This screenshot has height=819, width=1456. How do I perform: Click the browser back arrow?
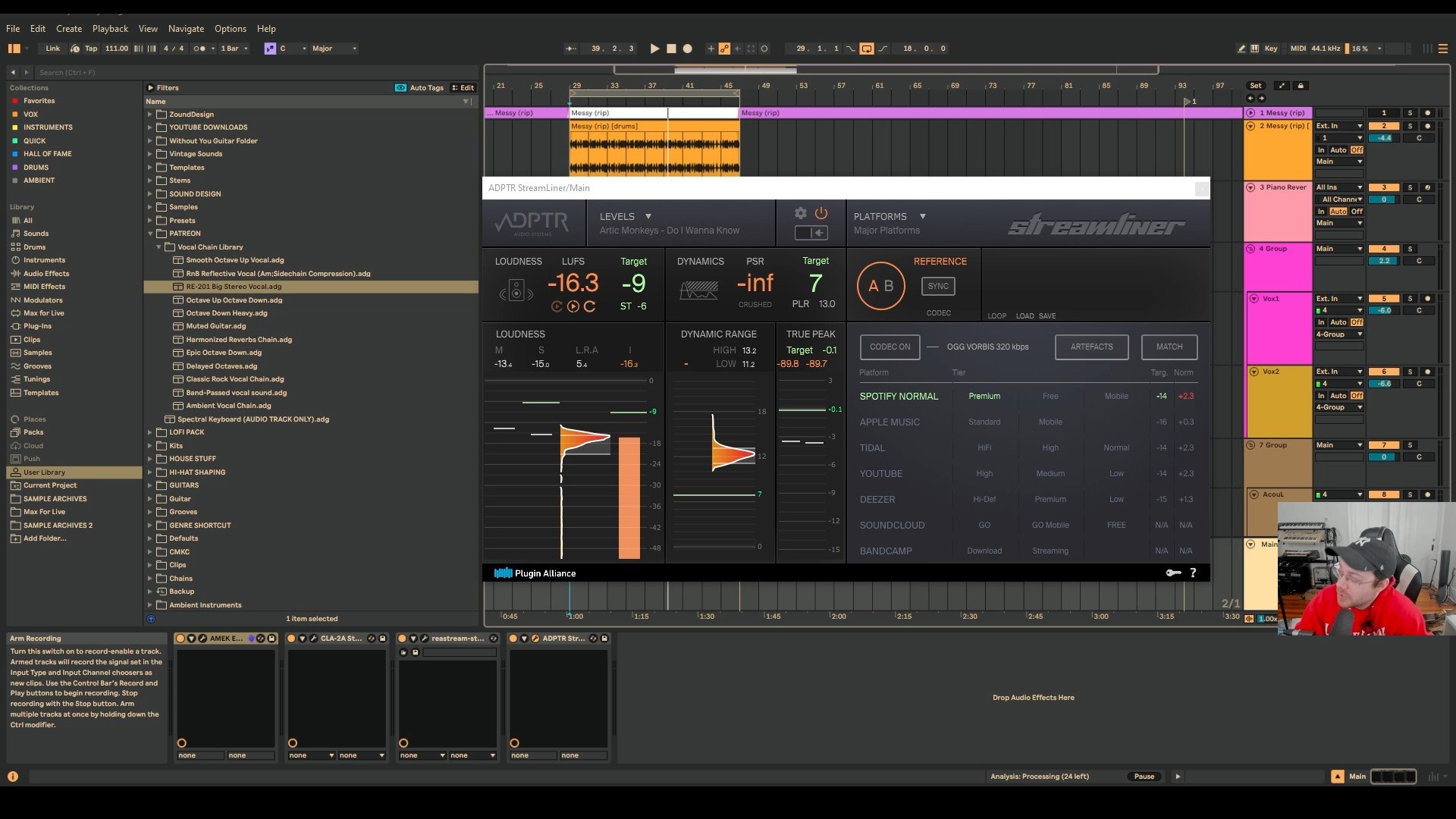[13, 73]
